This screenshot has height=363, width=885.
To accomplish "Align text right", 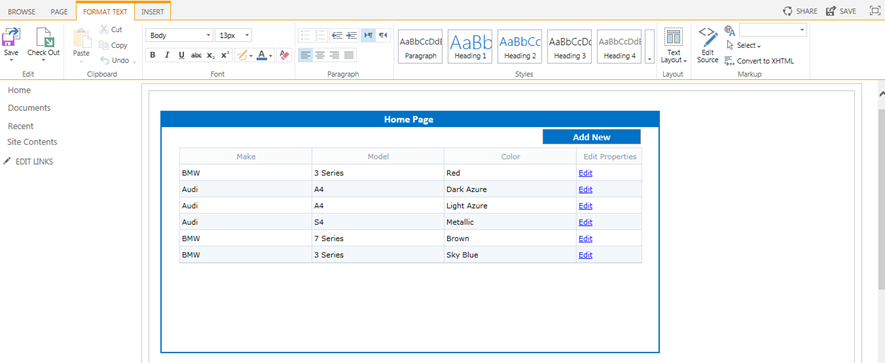I will pos(334,55).
